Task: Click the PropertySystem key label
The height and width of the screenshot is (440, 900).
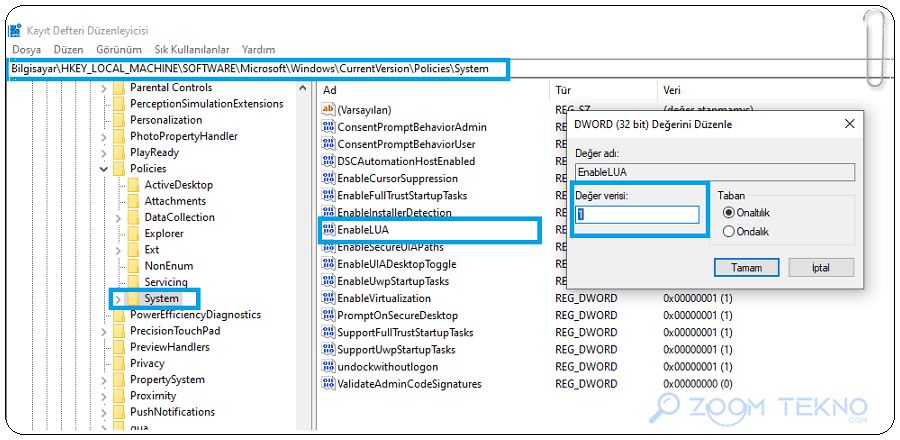Action: 167,380
